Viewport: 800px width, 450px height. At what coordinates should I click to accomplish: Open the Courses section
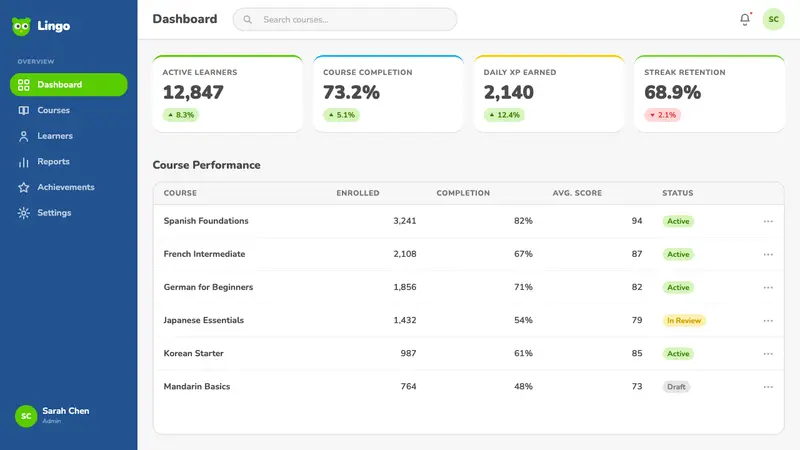click(68, 110)
